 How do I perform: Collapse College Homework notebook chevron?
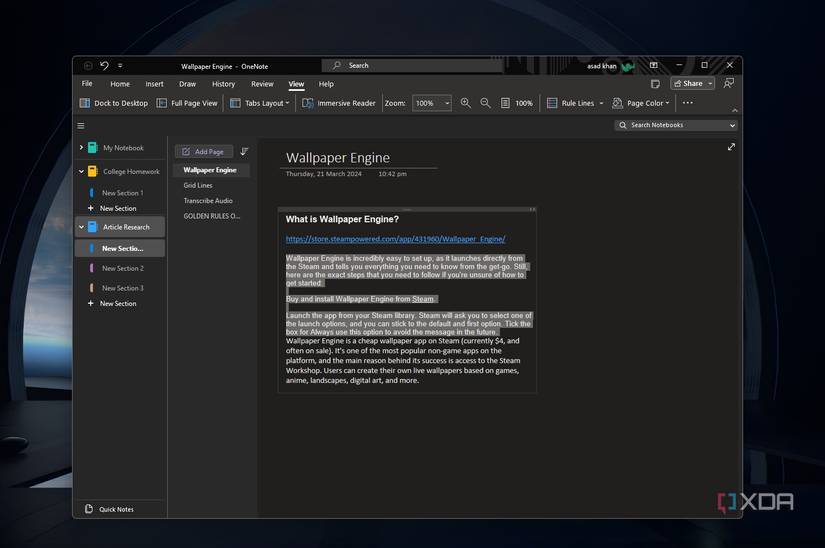[x=81, y=171]
